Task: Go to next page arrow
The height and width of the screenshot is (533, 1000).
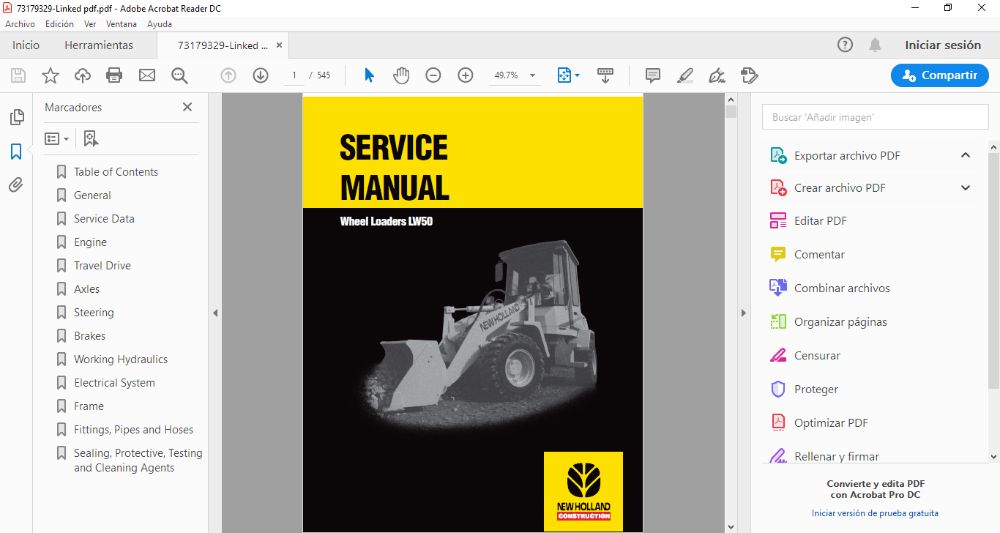Action: [x=260, y=75]
